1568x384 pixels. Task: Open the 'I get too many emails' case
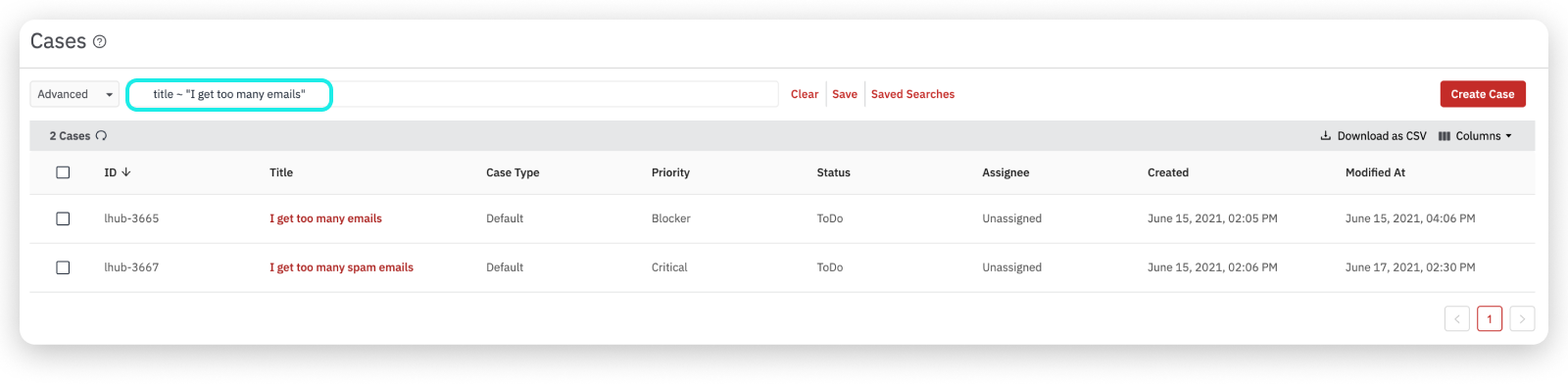coord(325,218)
